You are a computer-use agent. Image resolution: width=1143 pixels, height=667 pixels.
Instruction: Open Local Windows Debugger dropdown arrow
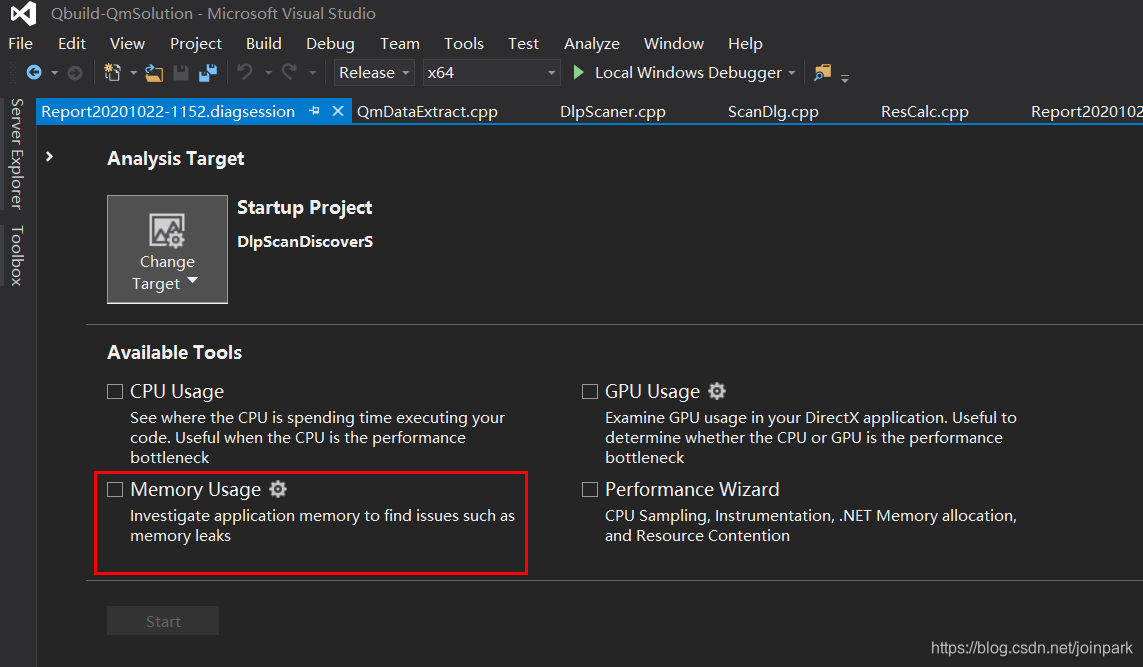point(792,73)
